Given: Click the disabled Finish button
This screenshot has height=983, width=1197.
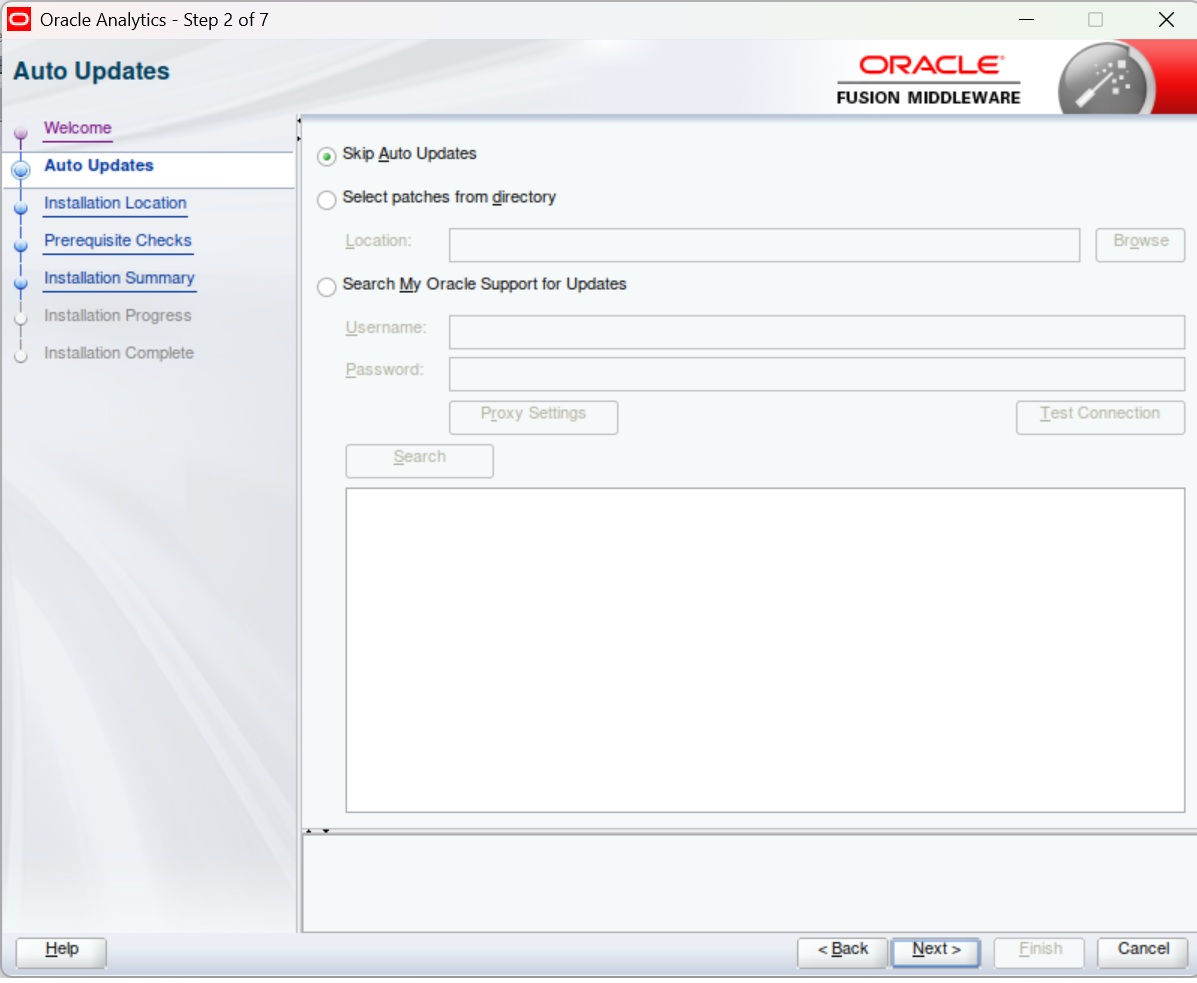Looking at the screenshot, I should click(x=1039, y=952).
